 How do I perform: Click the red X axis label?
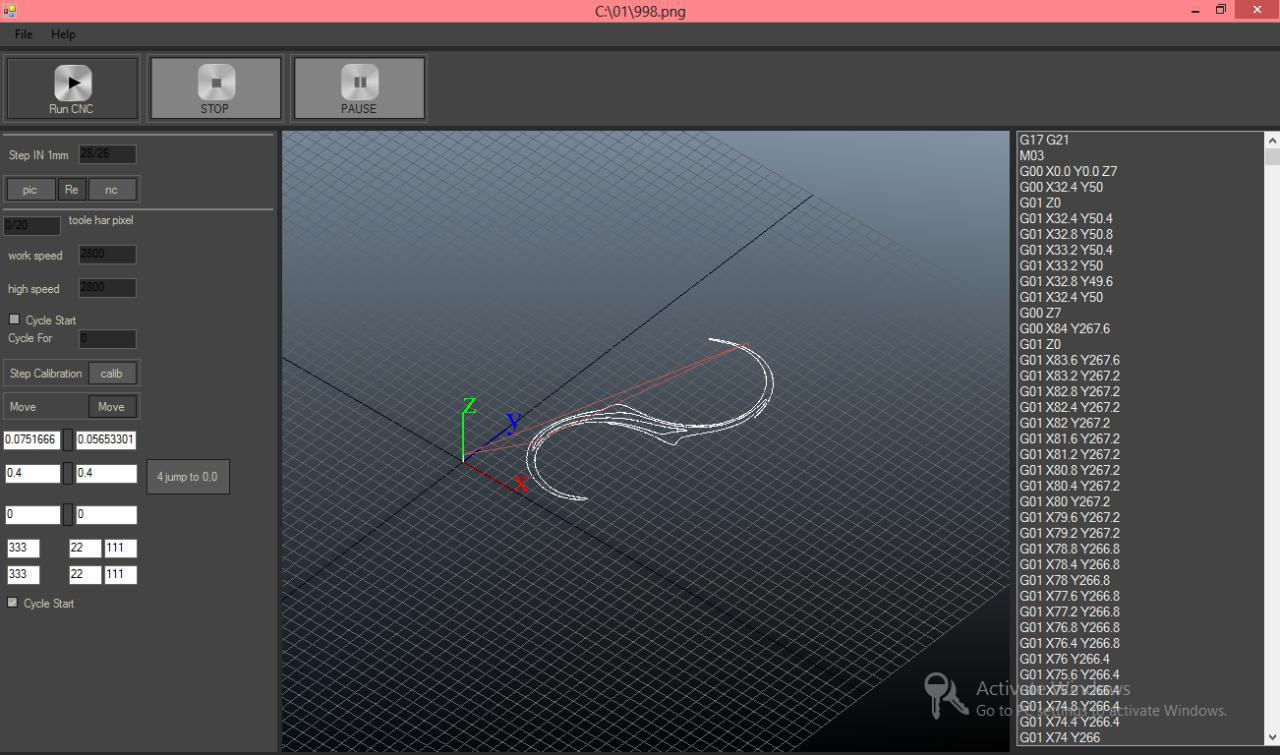521,485
